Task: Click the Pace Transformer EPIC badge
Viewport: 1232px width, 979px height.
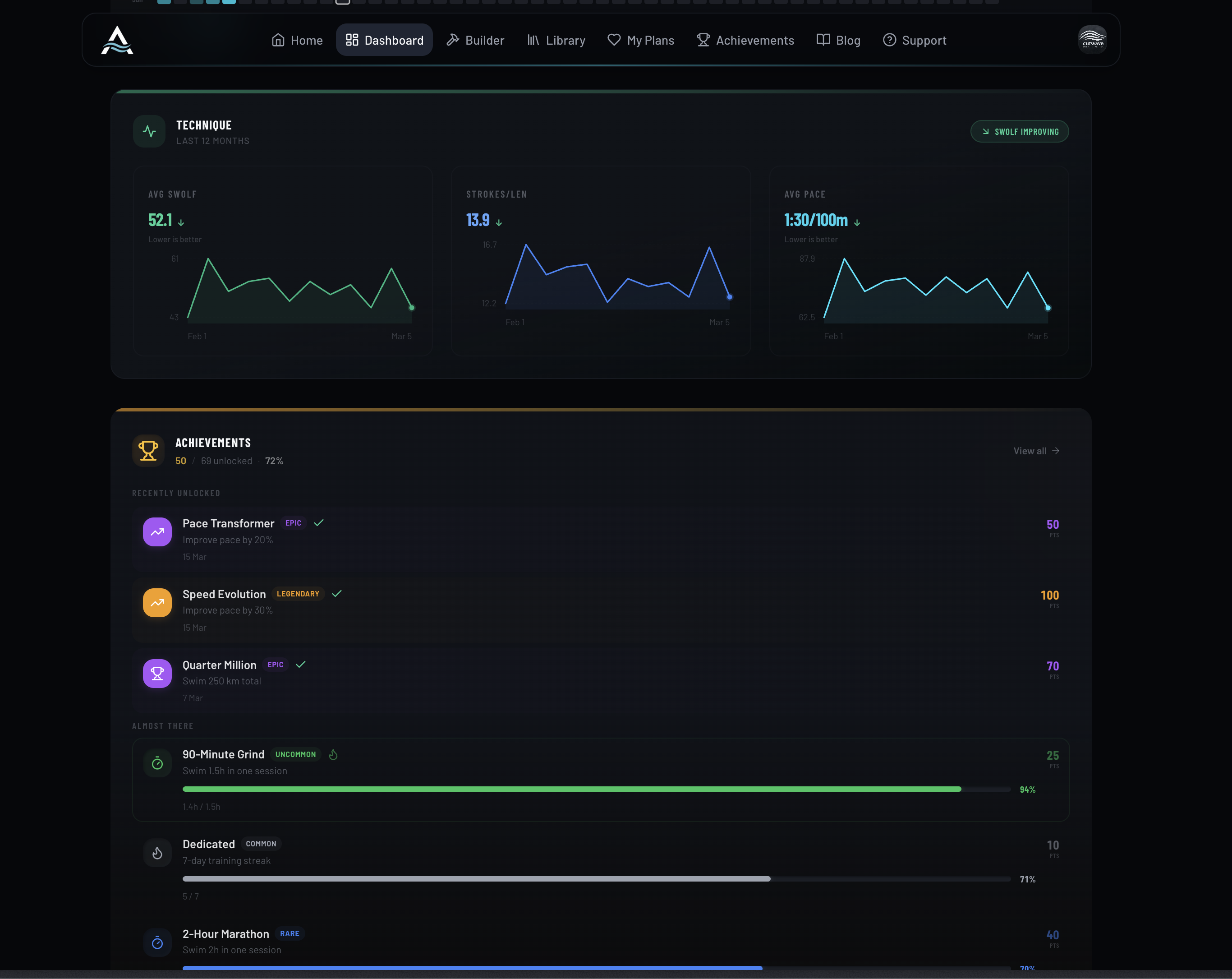Action: pyautogui.click(x=293, y=523)
